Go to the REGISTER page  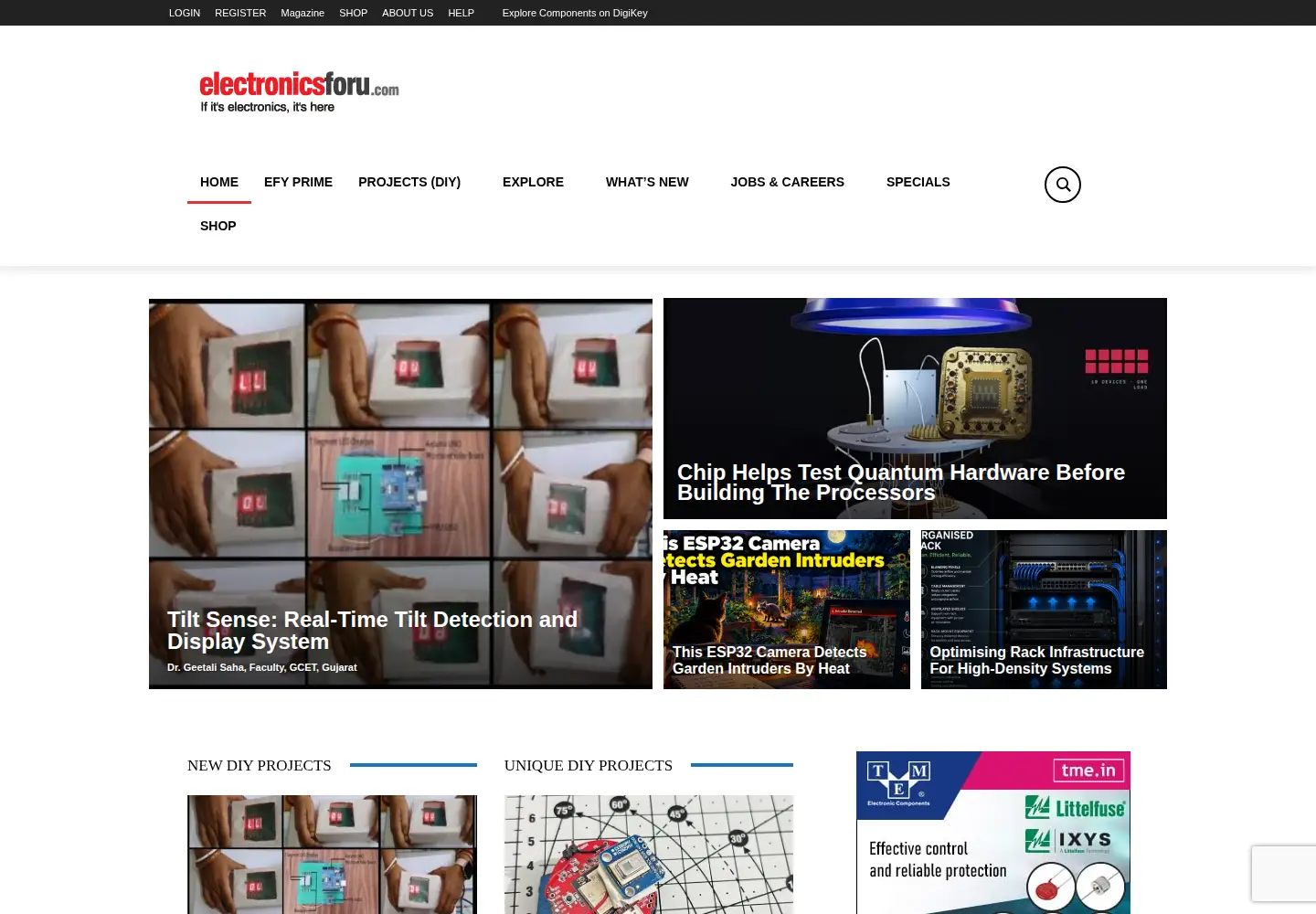pyautogui.click(x=240, y=13)
